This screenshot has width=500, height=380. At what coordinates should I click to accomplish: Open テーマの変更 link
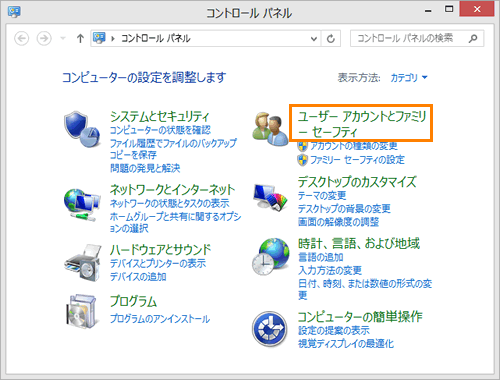click(322, 195)
